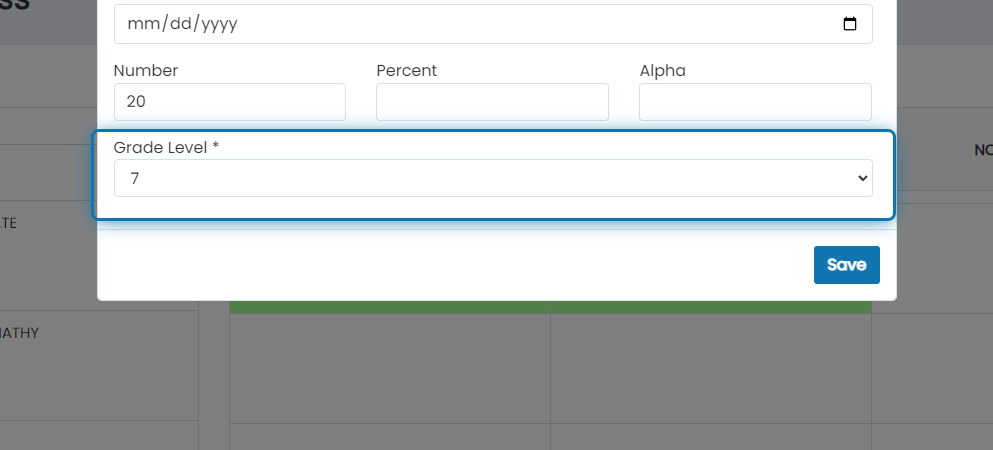Screen dimensions: 993x450
Task: Click the white footer area left of Save
Action: point(455,265)
